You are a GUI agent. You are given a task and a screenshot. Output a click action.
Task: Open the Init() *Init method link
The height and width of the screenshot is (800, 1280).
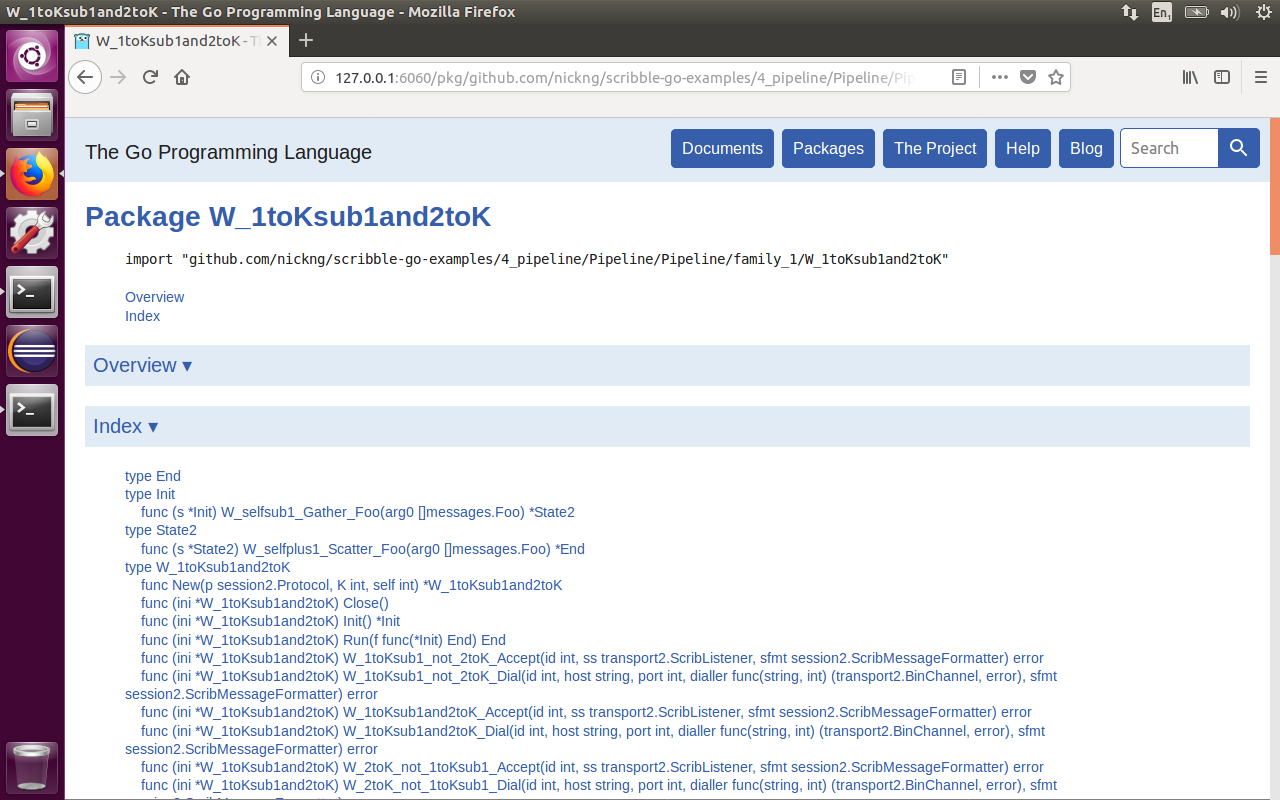point(270,621)
